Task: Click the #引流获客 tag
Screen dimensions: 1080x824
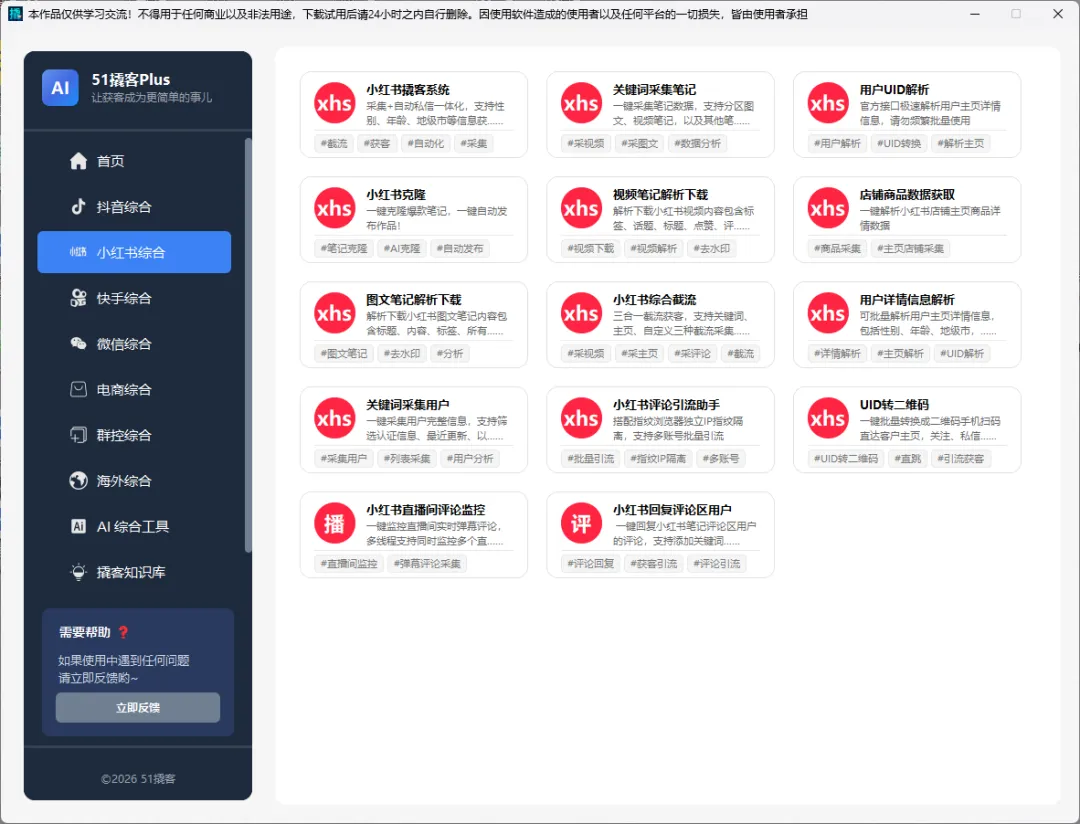Action: 961,458
